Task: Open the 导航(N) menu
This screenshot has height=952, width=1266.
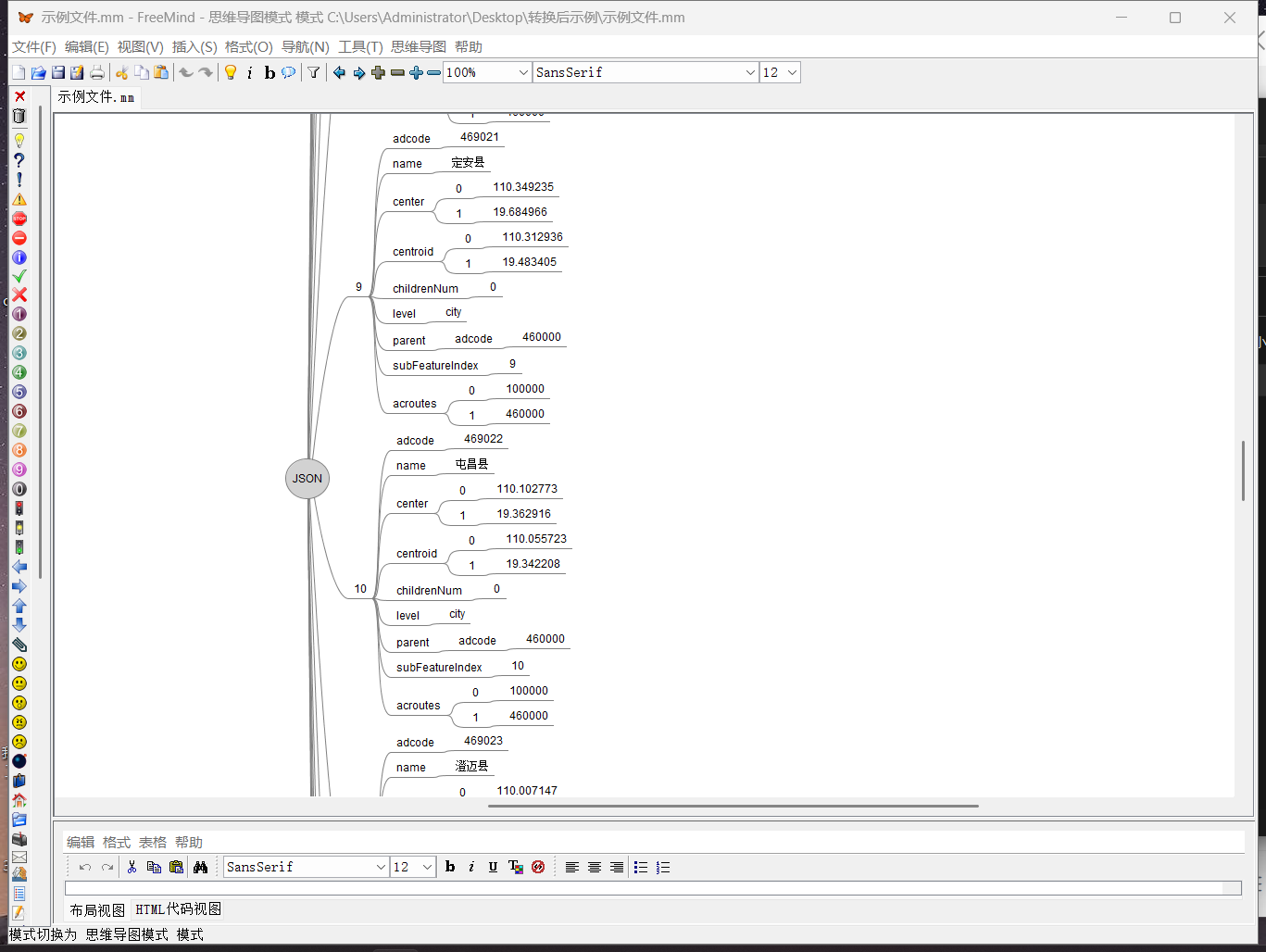Action: (x=305, y=46)
